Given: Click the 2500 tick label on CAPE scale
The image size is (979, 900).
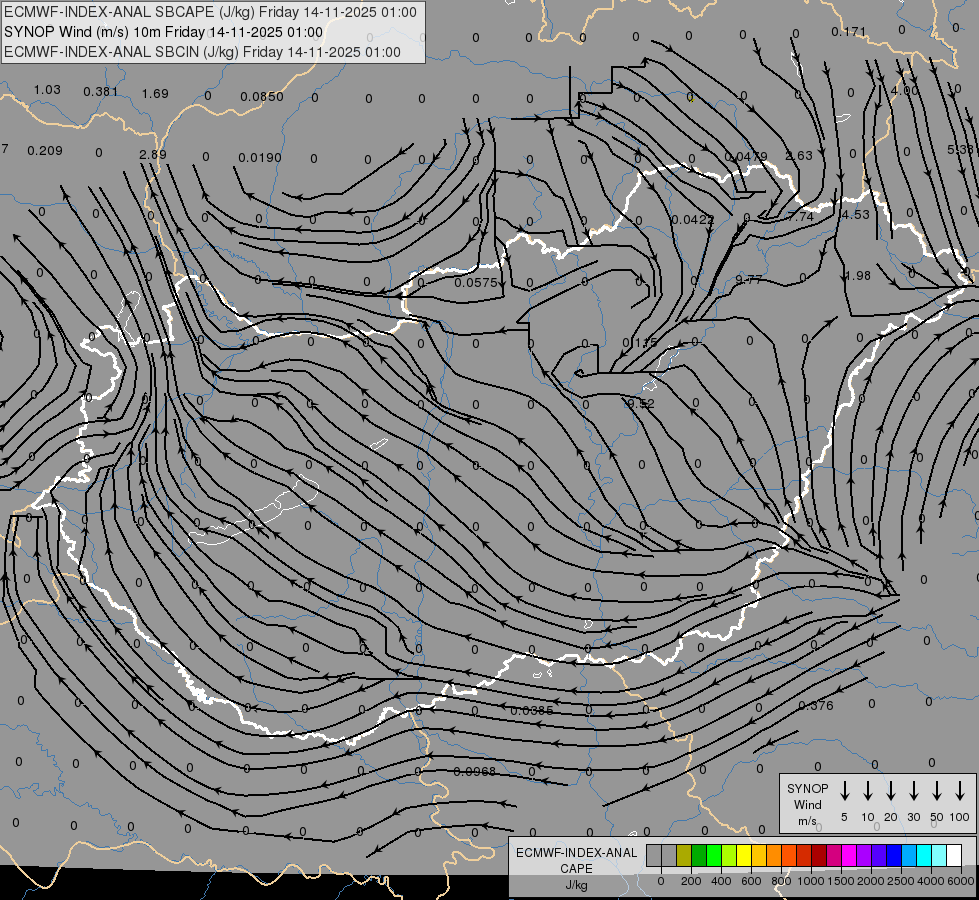Looking at the screenshot, I should [x=900, y=881].
